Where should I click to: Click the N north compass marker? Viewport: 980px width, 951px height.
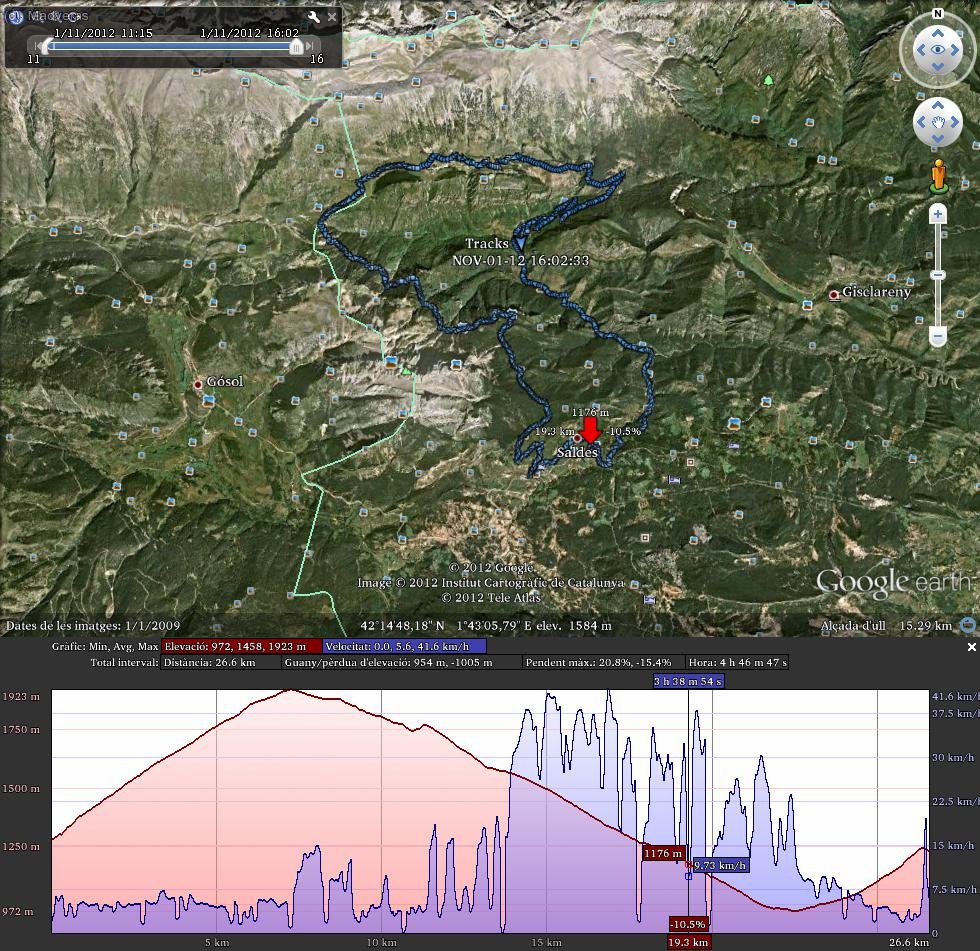pyautogui.click(x=938, y=14)
